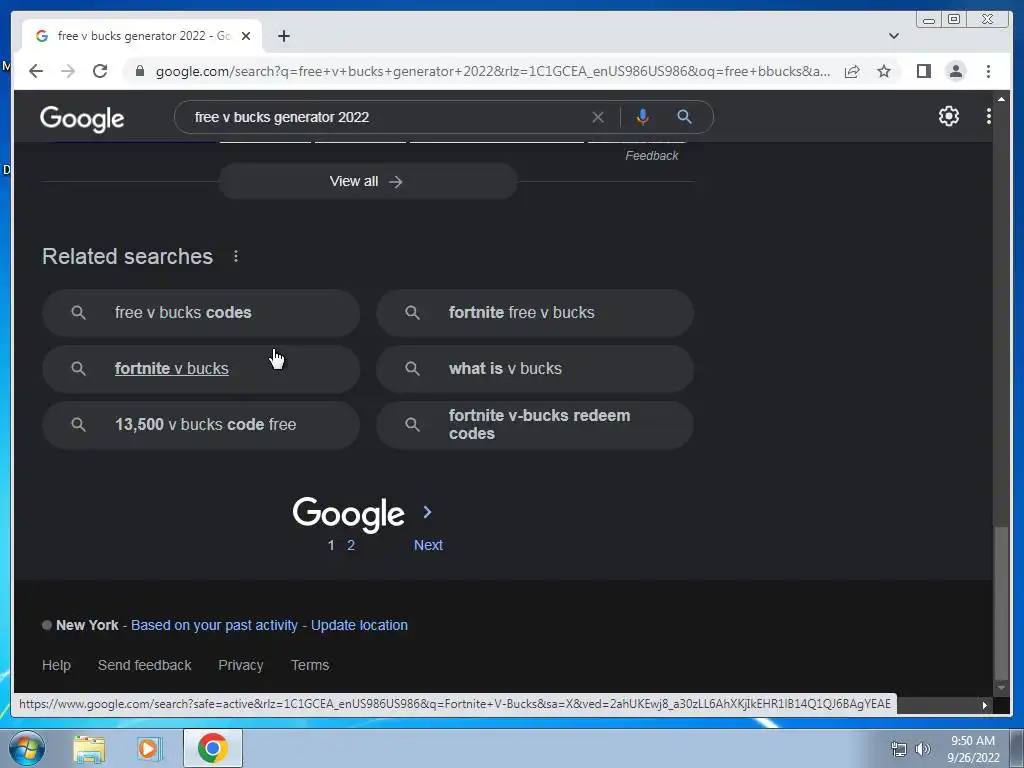Go back to the previous page
1024x768 pixels.
(36, 71)
